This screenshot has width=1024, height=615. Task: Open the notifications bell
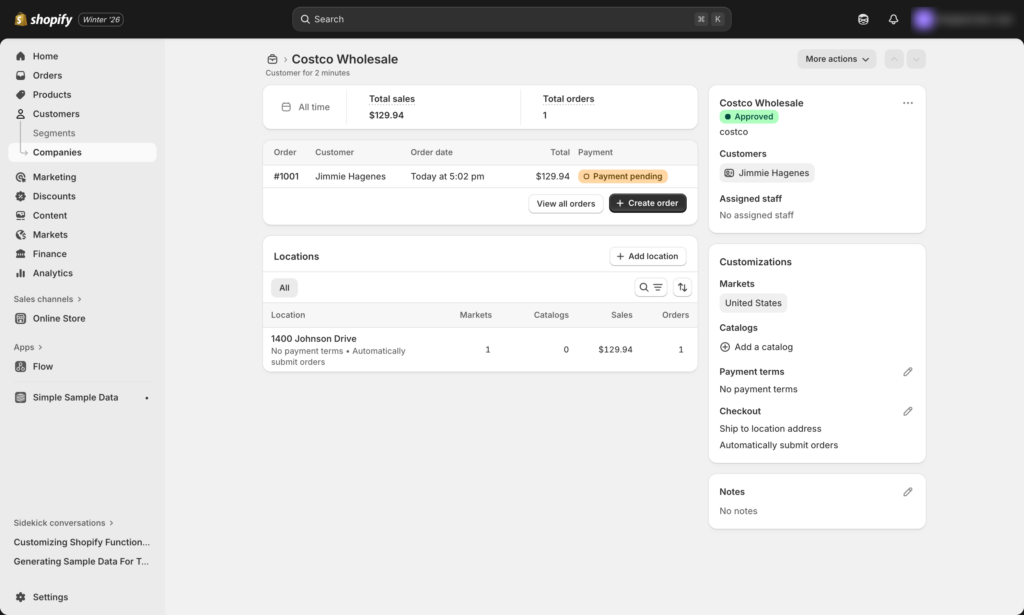(893, 20)
